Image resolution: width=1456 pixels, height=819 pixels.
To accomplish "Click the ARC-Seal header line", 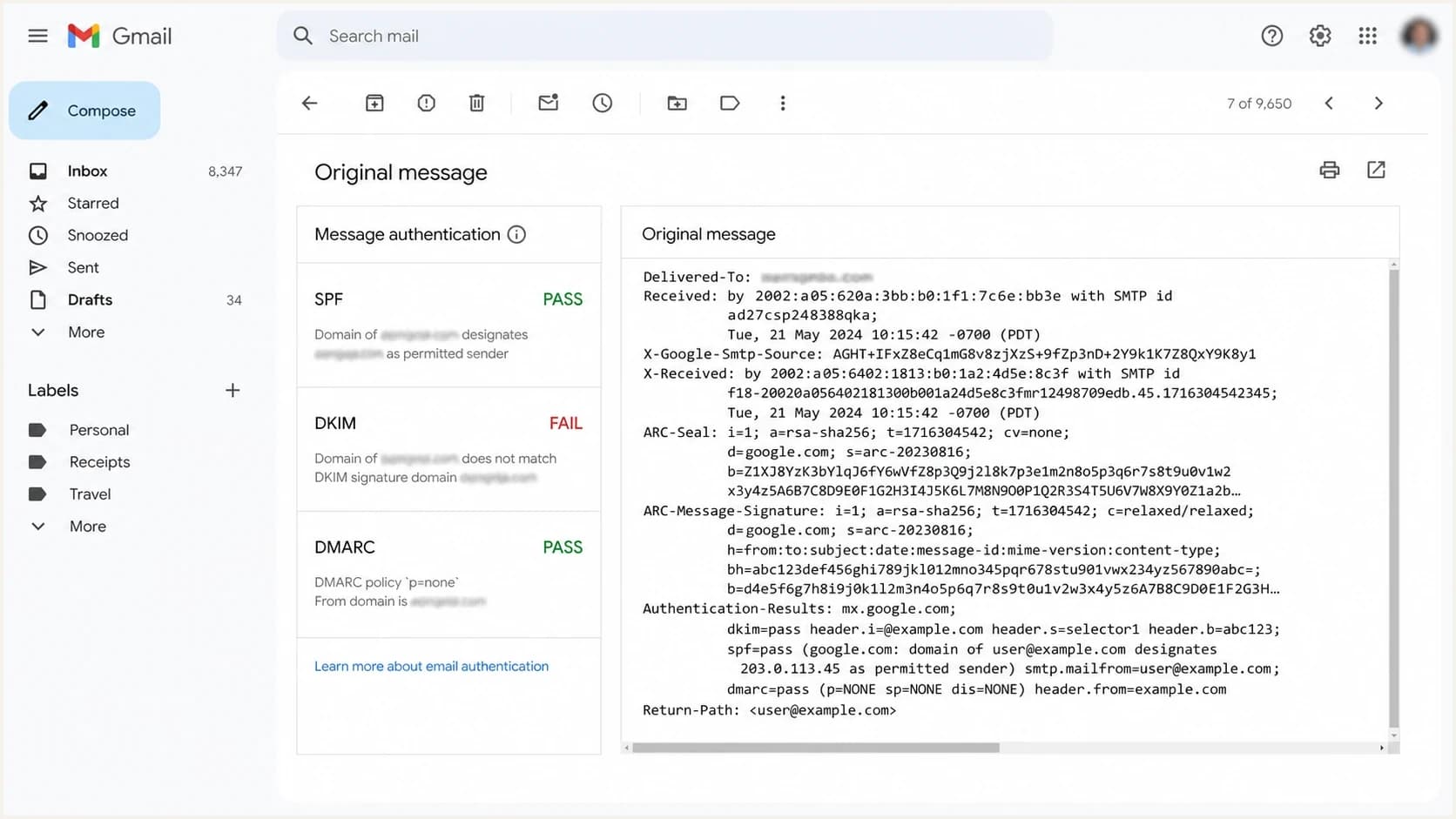I will coord(856,433).
